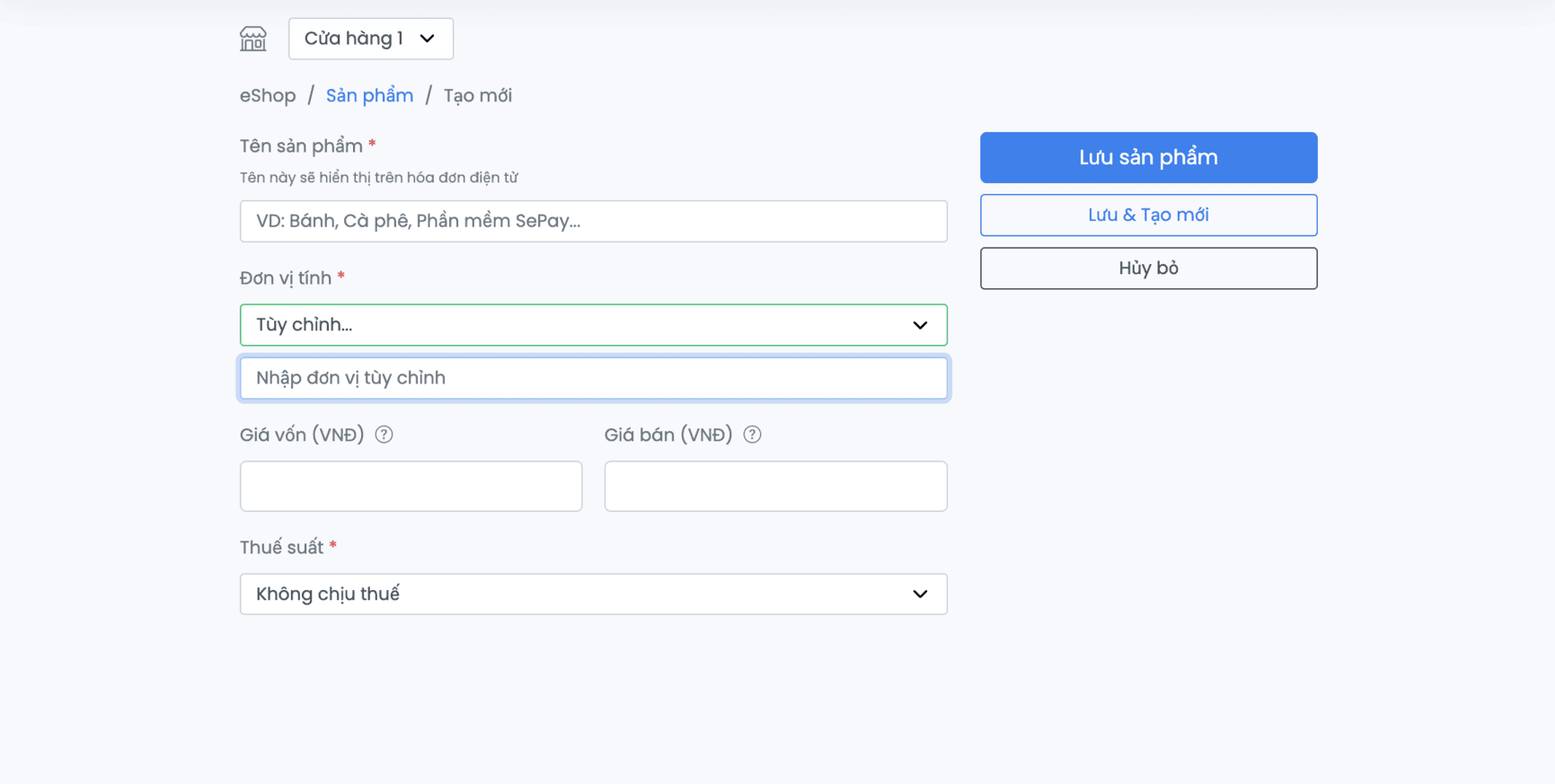Image resolution: width=1555 pixels, height=784 pixels.
Task: Click the Tên sản phẩm field label
Action: pos(301,146)
